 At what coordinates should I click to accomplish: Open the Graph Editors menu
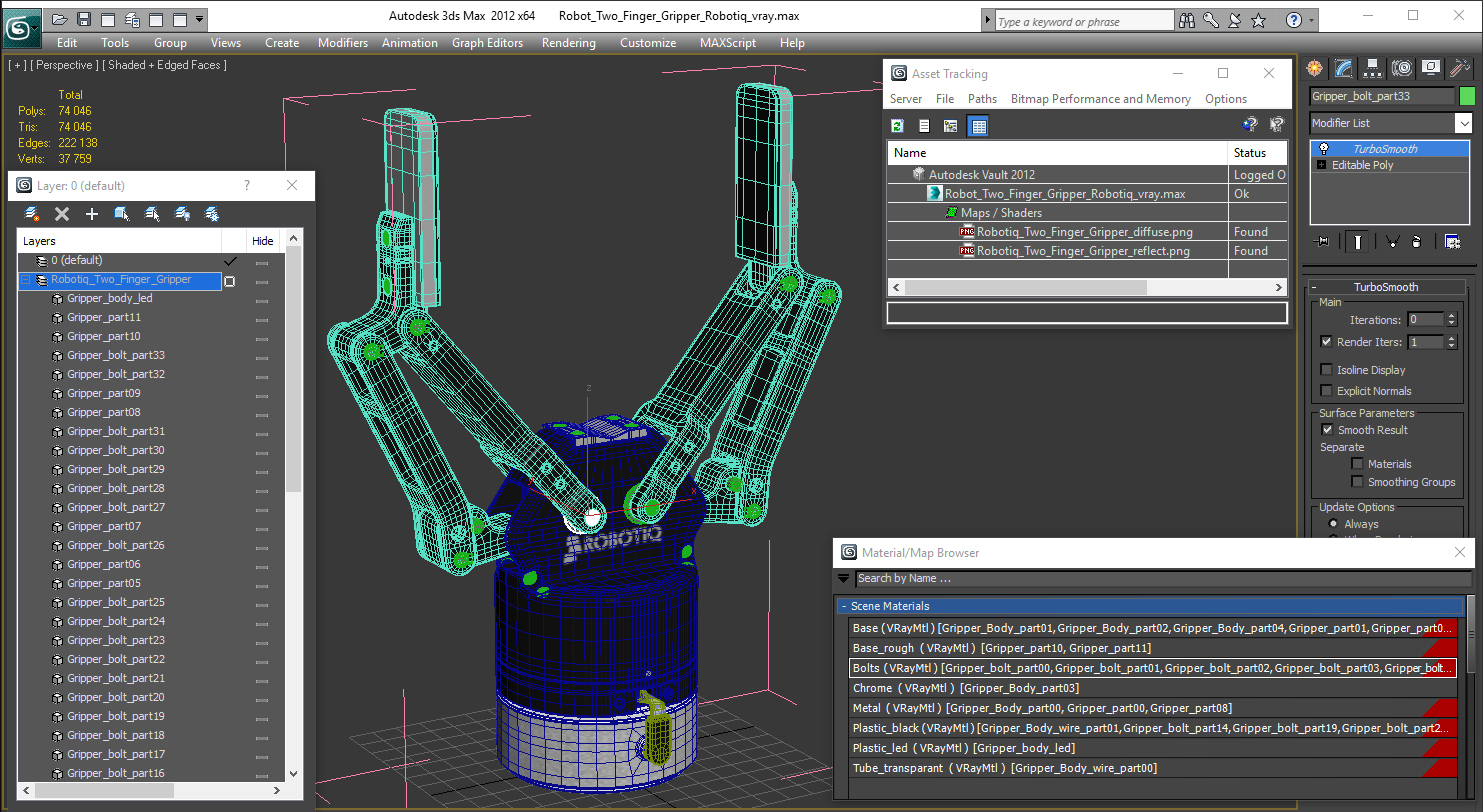tap(488, 43)
